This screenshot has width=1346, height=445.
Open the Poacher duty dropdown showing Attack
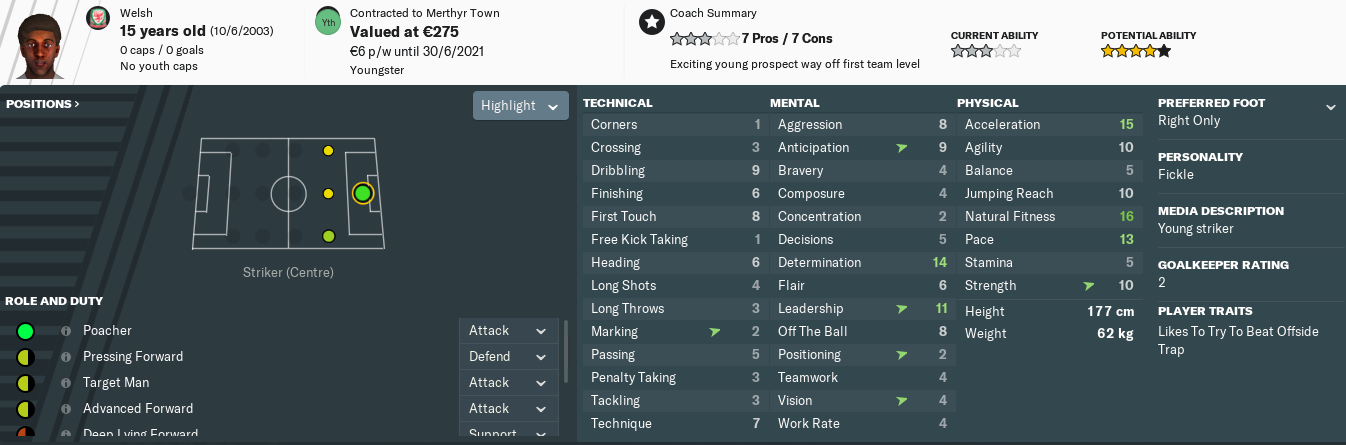pyautogui.click(x=507, y=331)
